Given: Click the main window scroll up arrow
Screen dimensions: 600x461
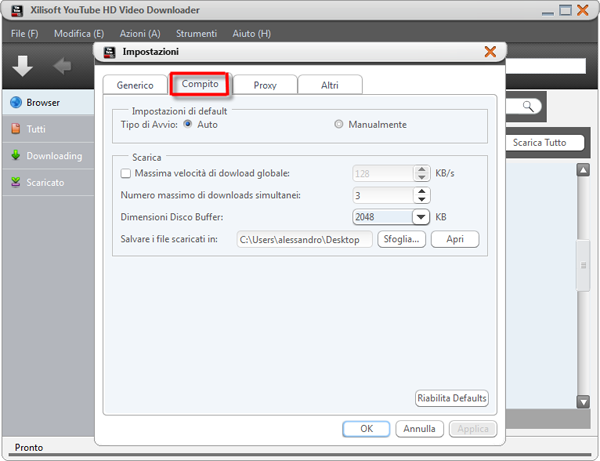Looking at the screenshot, I should coord(583,170).
